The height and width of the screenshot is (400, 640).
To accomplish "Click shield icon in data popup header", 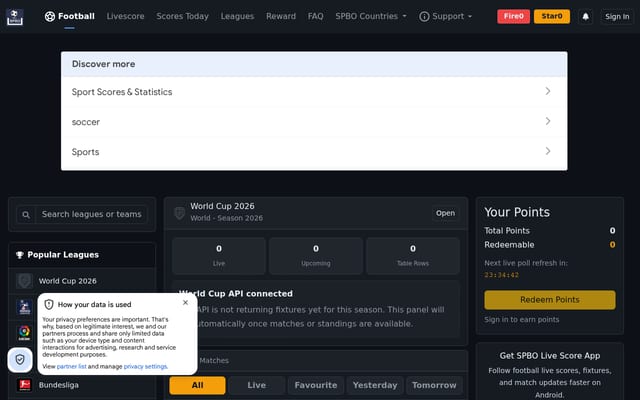I will (x=49, y=304).
